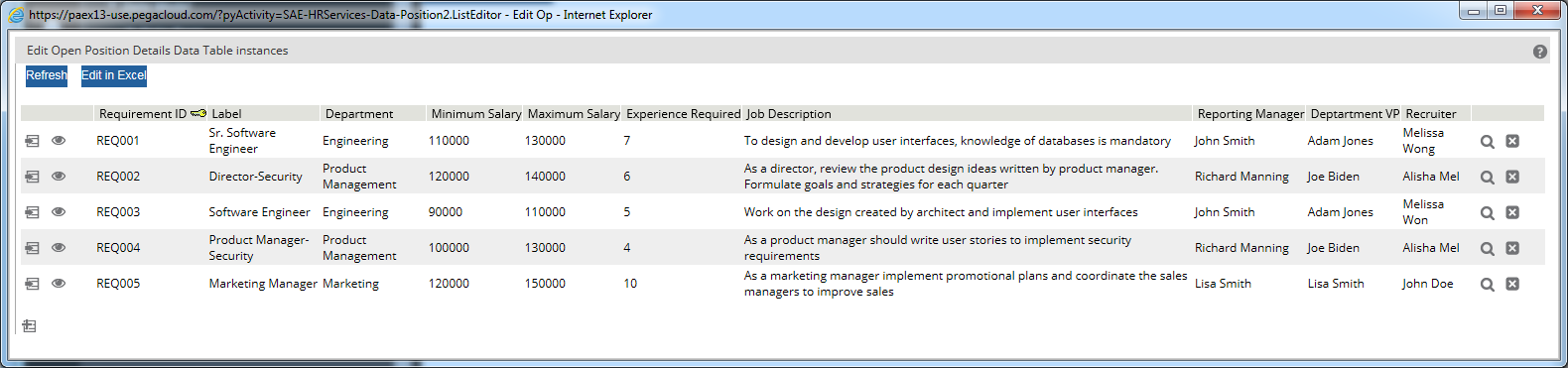Click the magnifier icon in the REQ005 row
The width and height of the screenshot is (1568, 368).
1488,285
